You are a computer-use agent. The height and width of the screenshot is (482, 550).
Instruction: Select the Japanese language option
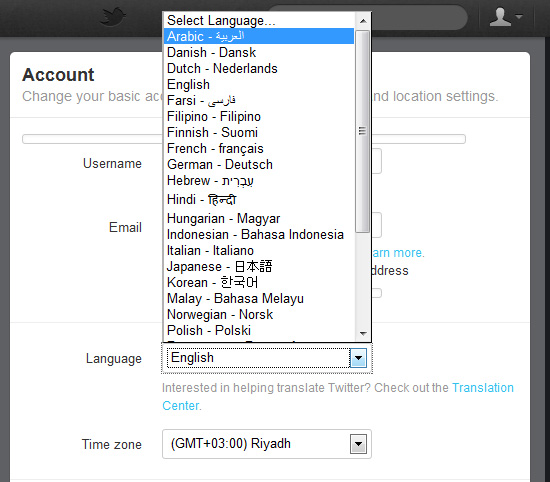pos(259,266)
